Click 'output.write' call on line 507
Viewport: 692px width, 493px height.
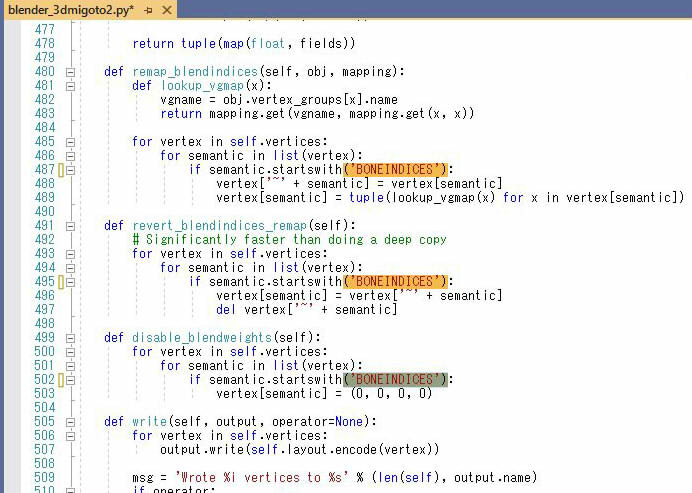tap(202, 450)
